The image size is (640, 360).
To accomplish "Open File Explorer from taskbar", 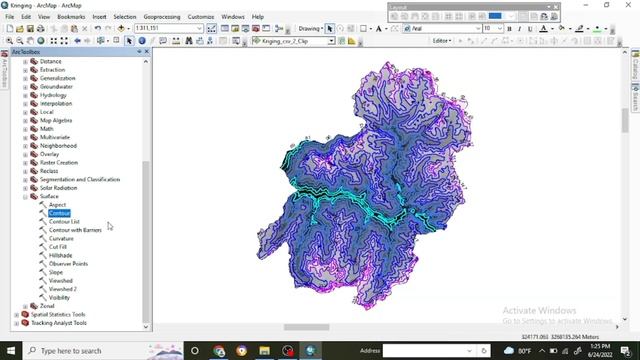I will (x=264, y=351).
